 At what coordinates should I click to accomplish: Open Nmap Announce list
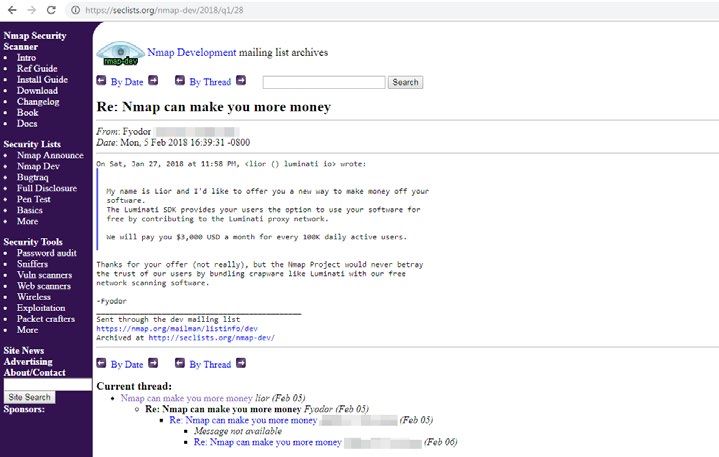(50, 155)
